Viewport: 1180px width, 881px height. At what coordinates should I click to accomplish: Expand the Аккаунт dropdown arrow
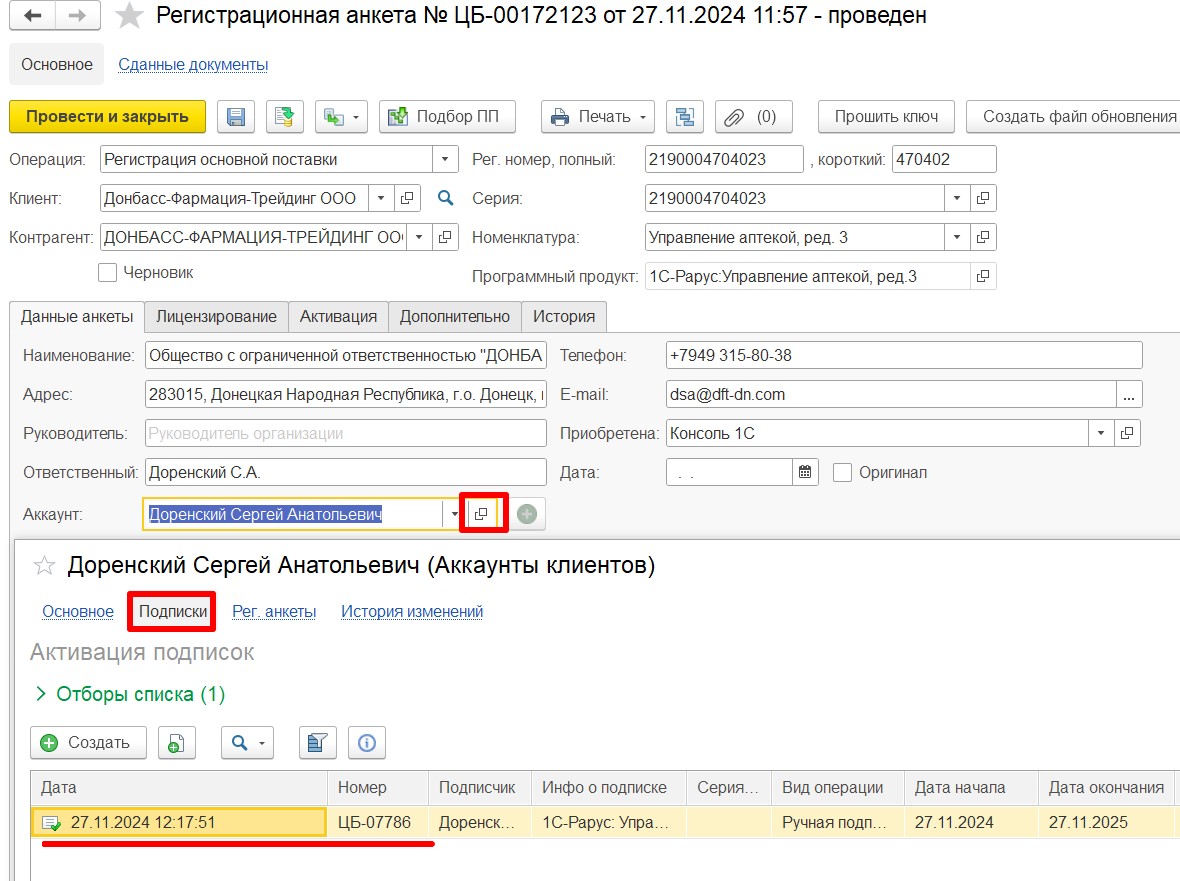454,514
